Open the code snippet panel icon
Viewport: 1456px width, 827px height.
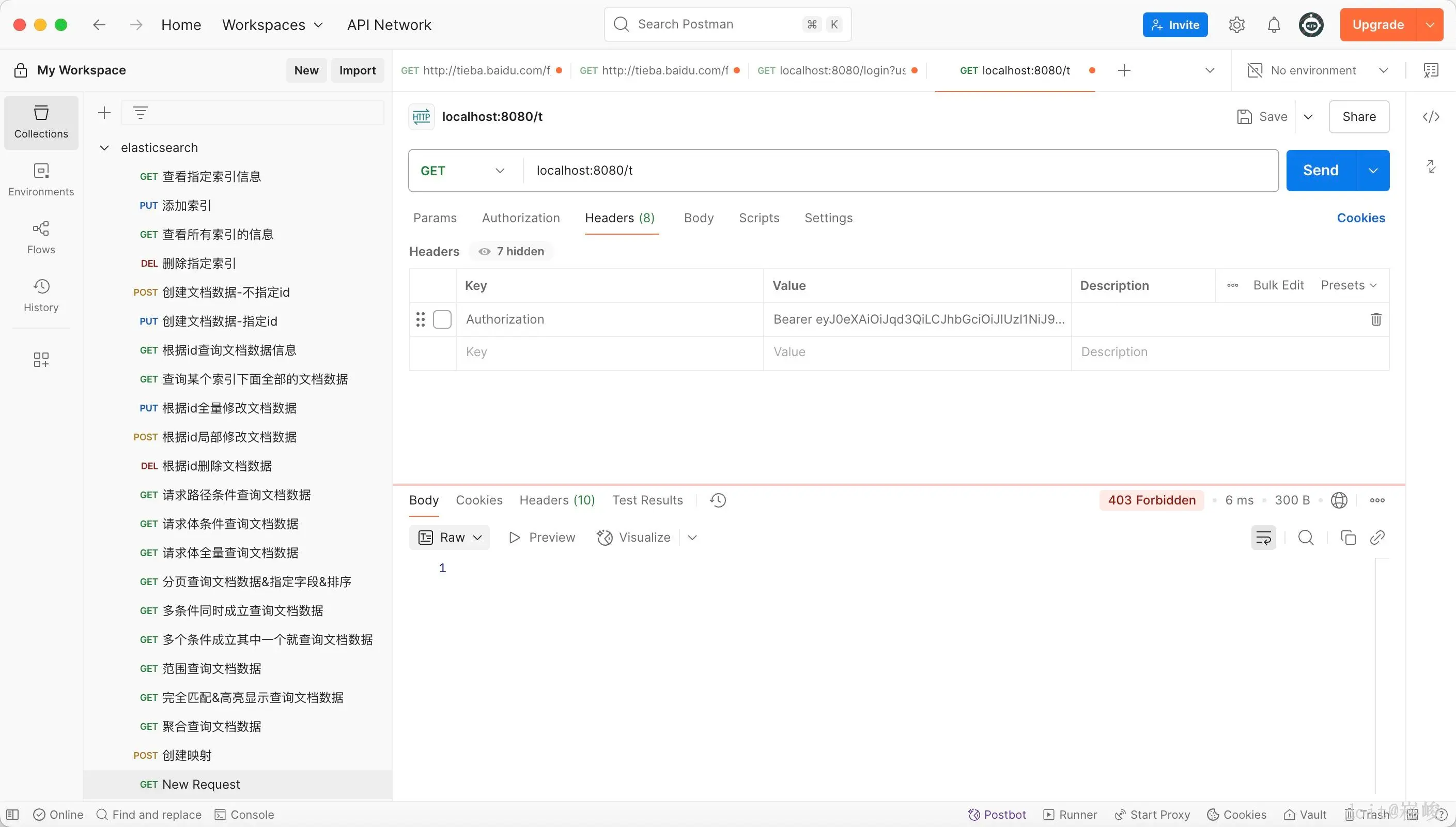pos(1431,117)
